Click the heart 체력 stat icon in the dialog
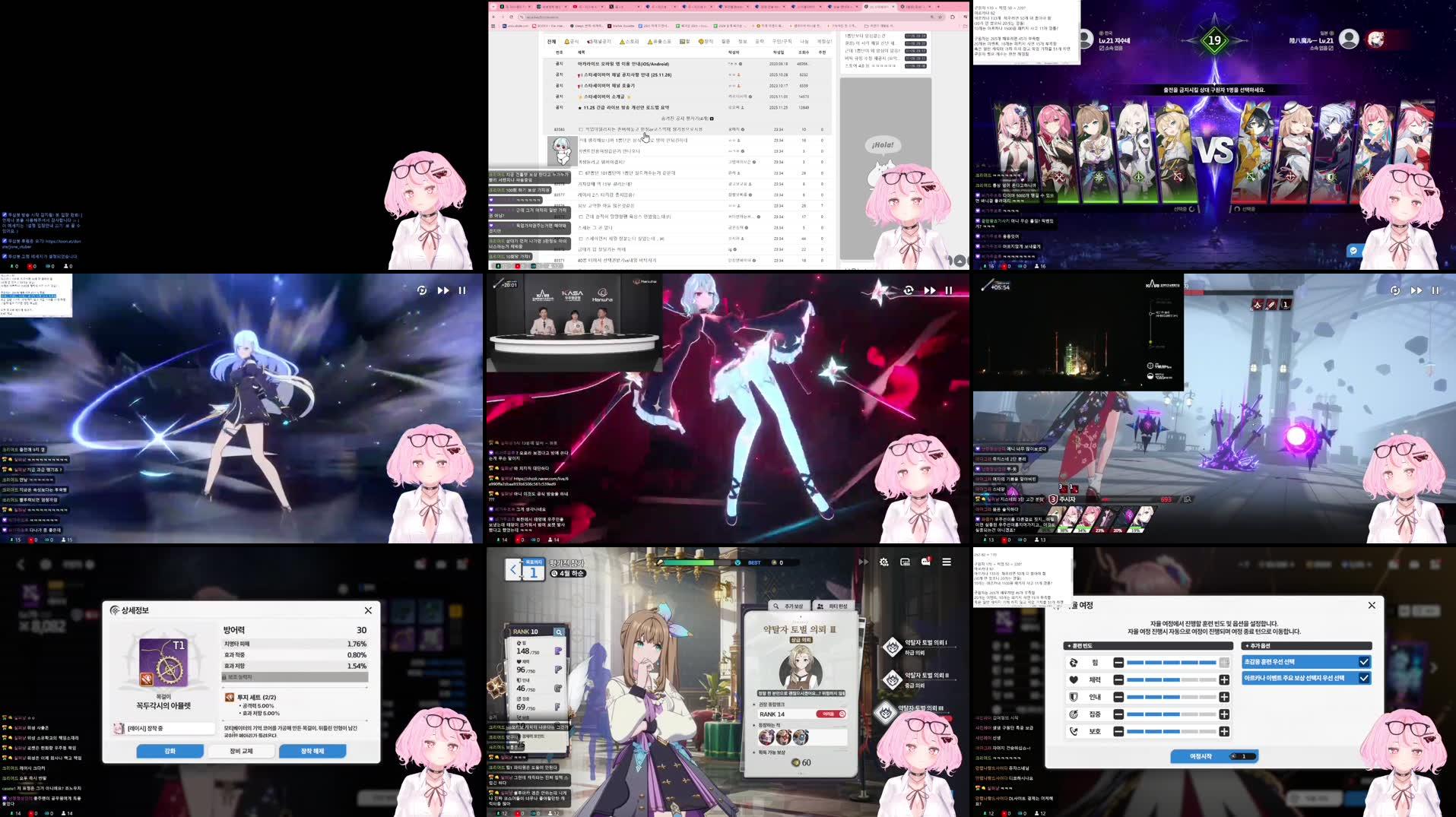The width and height of the screenshot is (1456, 817). pyautogui.click(x=1074, y=679)
